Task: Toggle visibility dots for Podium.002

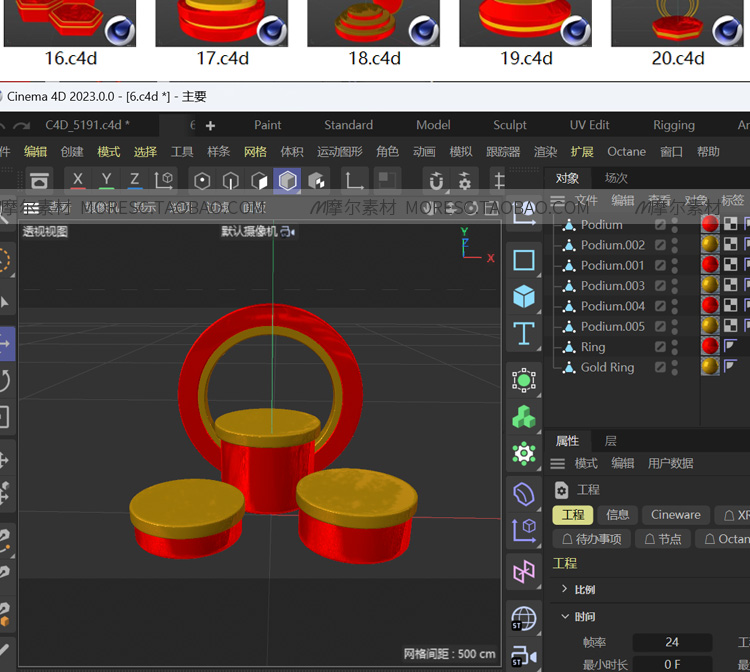Action: coord(675,245)
